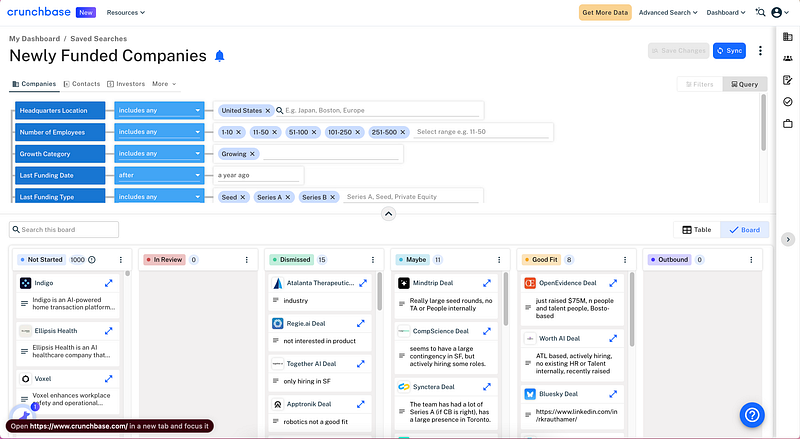This screenshot has width=800, height=439.
Task: Switch to the Query panel tab
Action: (x=744, y=84)
